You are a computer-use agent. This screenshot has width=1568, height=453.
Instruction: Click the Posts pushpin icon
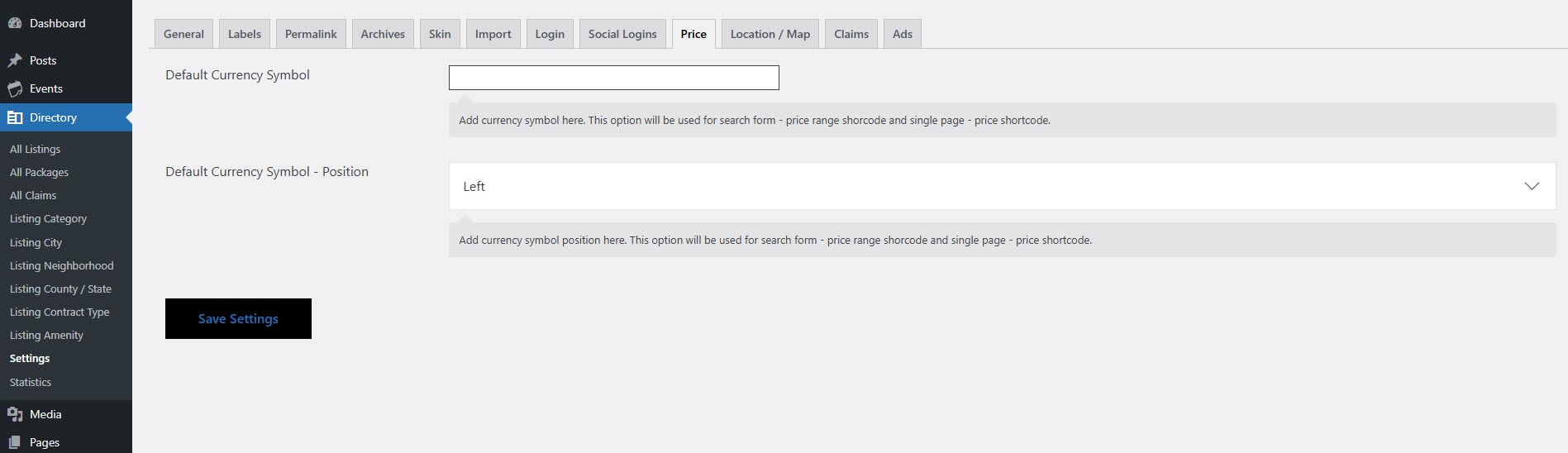[15, 60]
